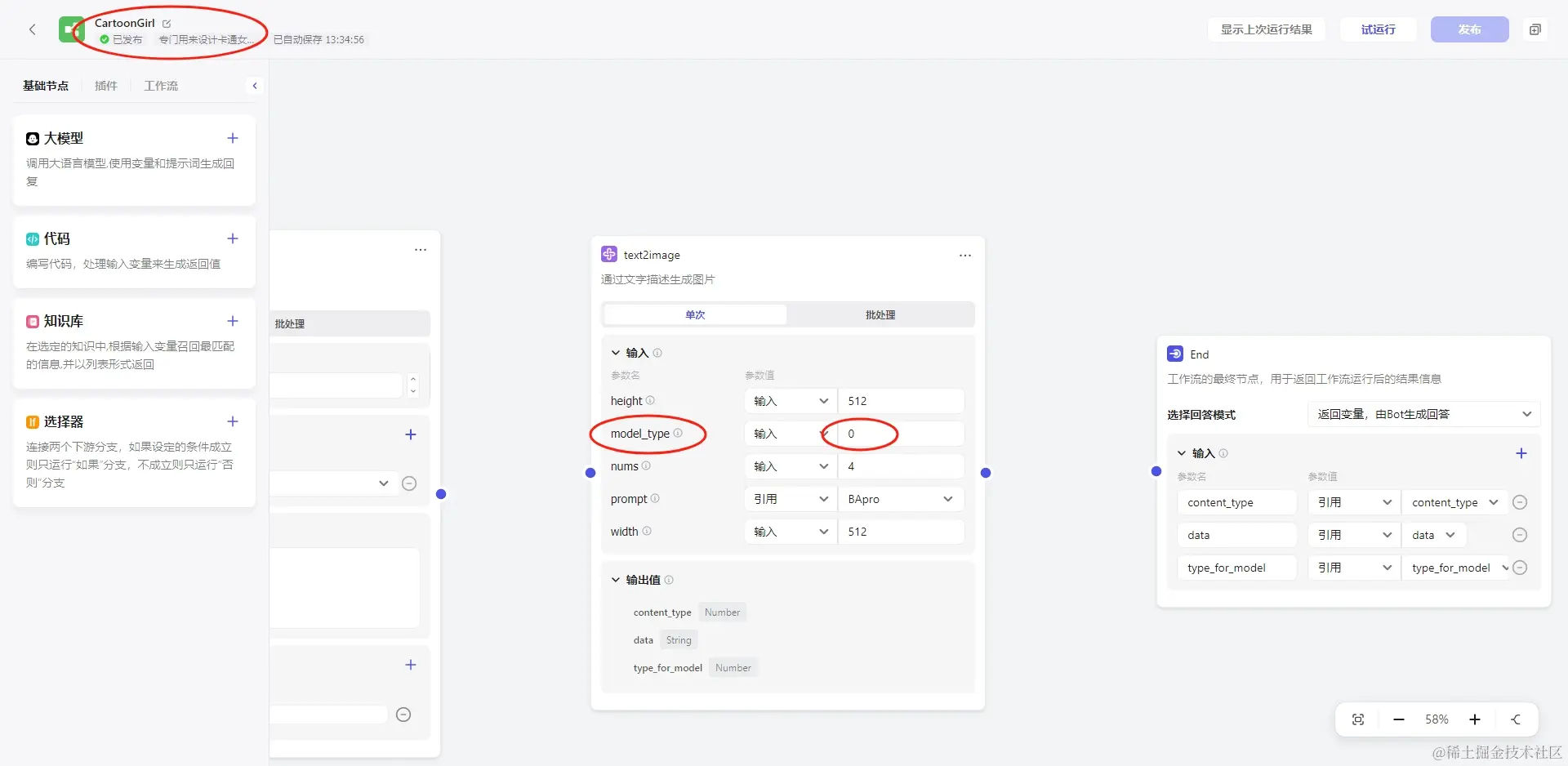The image size is (1568, 766).
Task: Collapse the text2image 输出值 section
Action: pos(616,580)
